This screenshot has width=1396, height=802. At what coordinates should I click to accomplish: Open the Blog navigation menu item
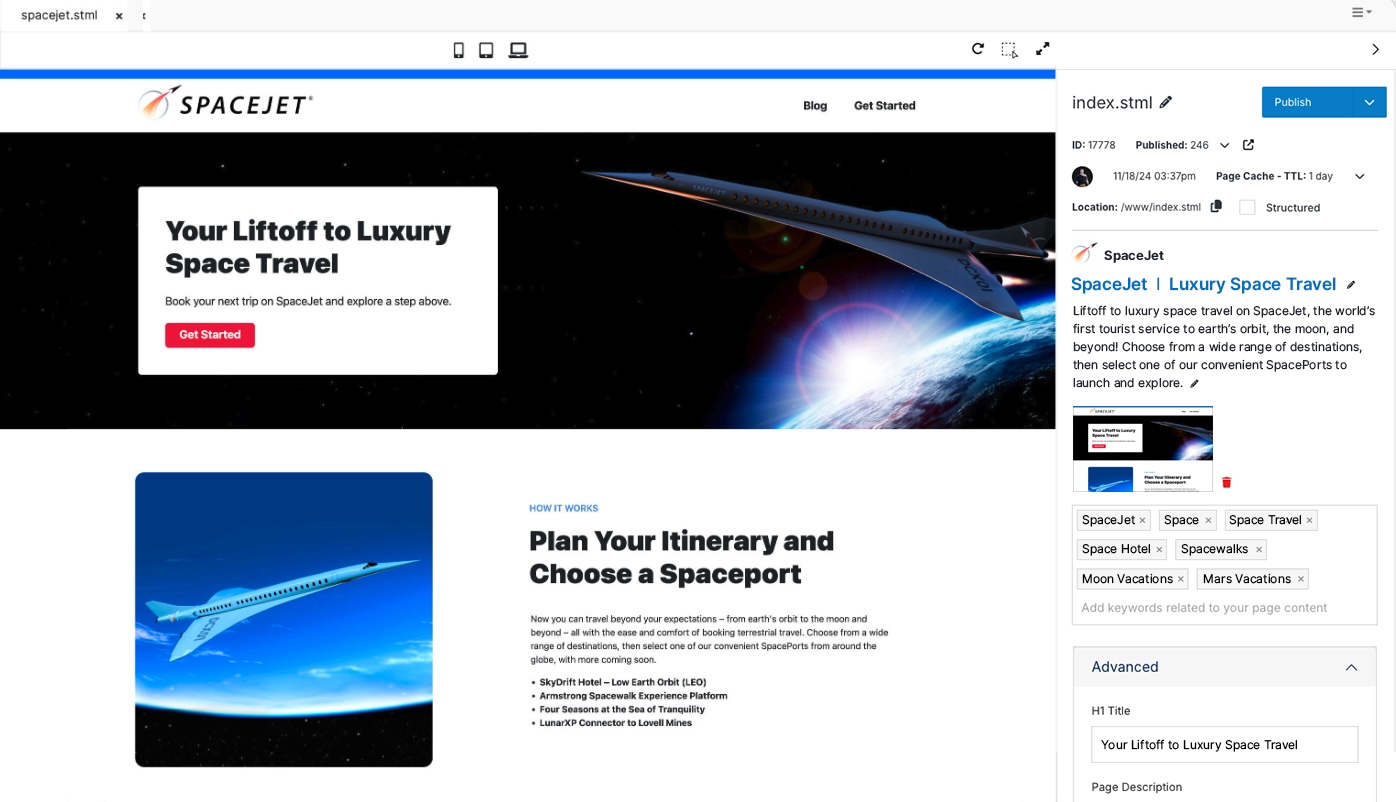(x=815, y=105)
